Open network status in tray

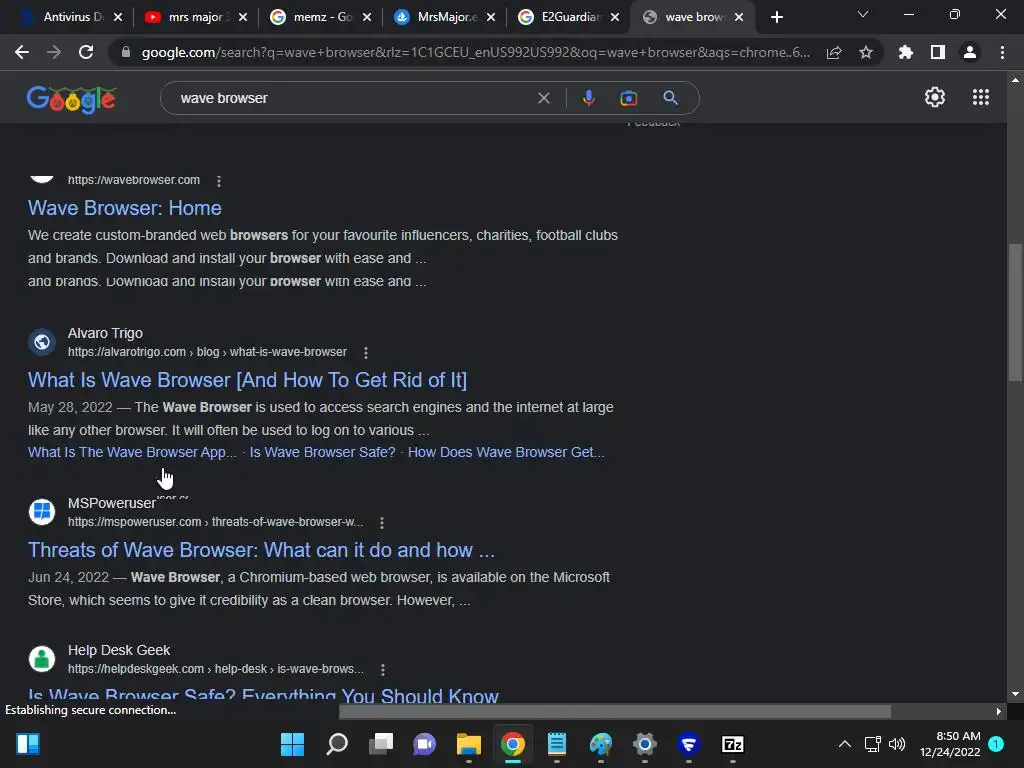point(872,744)
